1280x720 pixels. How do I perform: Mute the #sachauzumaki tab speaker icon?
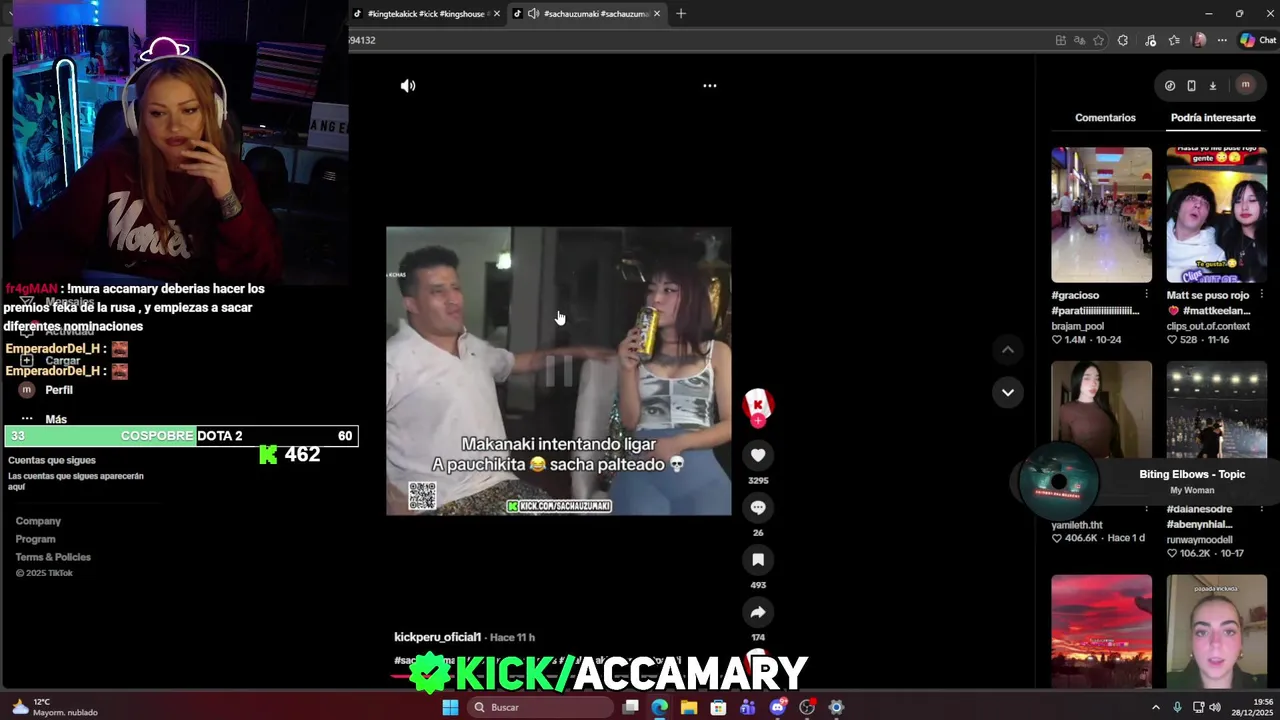coord(534,14)
